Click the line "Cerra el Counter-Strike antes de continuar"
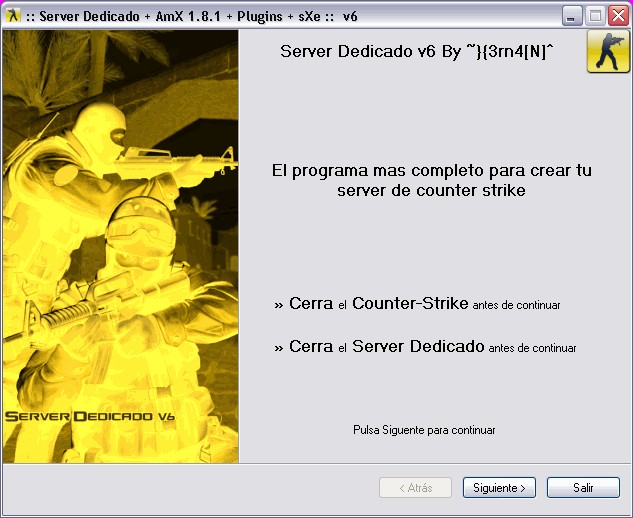The image size is (633, 518). [417, 304]
